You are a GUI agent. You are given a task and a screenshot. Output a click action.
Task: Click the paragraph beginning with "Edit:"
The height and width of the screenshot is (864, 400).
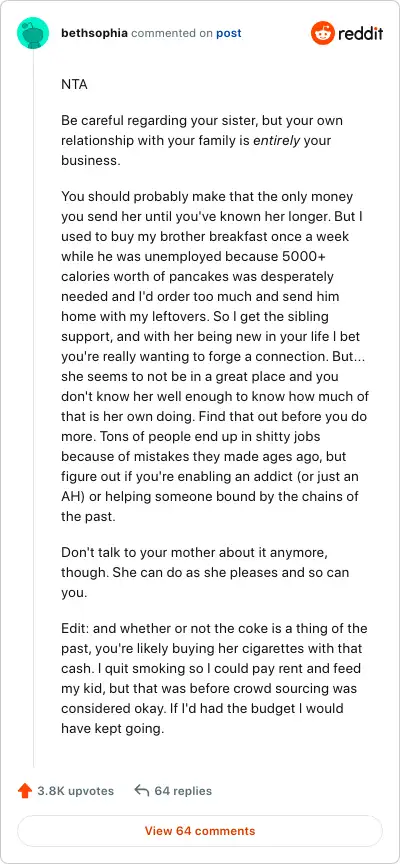[214, 679]
